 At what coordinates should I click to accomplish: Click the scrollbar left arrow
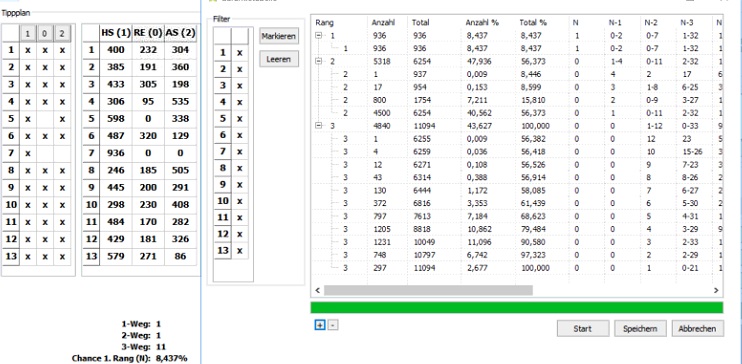[318, 290]
